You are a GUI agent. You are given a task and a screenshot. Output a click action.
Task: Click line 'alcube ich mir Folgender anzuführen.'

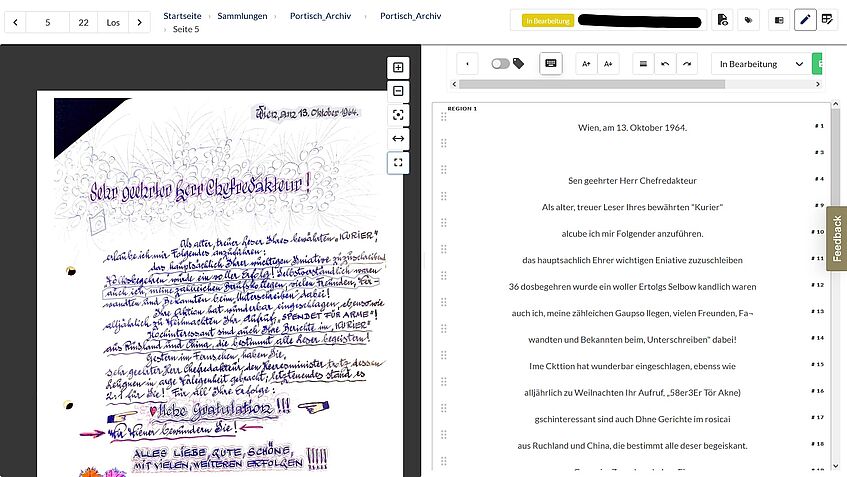click(632, 233)
